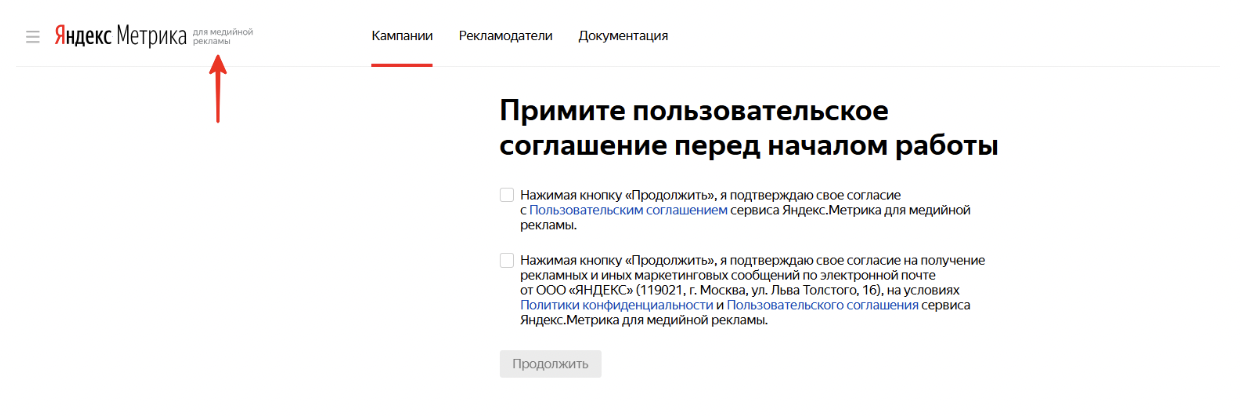Viewport: 1240px width, 416px height.
Task: Tick the marketing emails consent checkbox
Action: [507, 260]
